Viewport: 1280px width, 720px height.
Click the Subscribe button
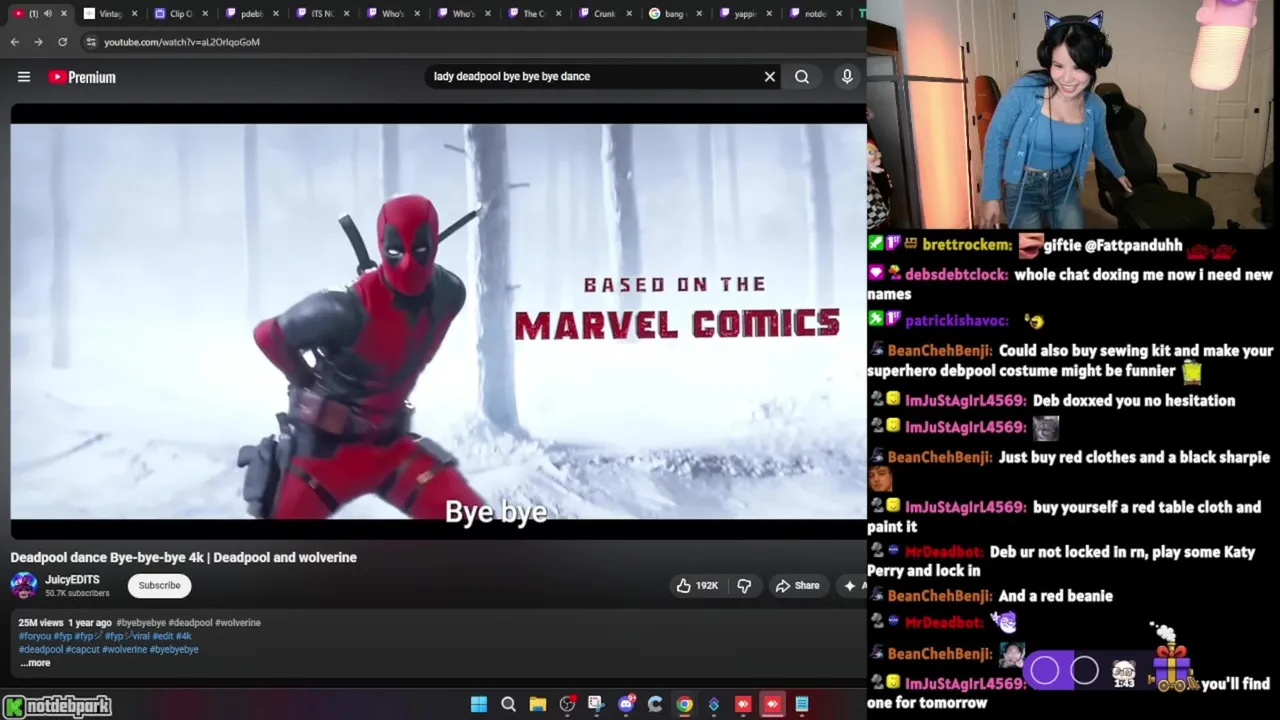coord(160,585)
